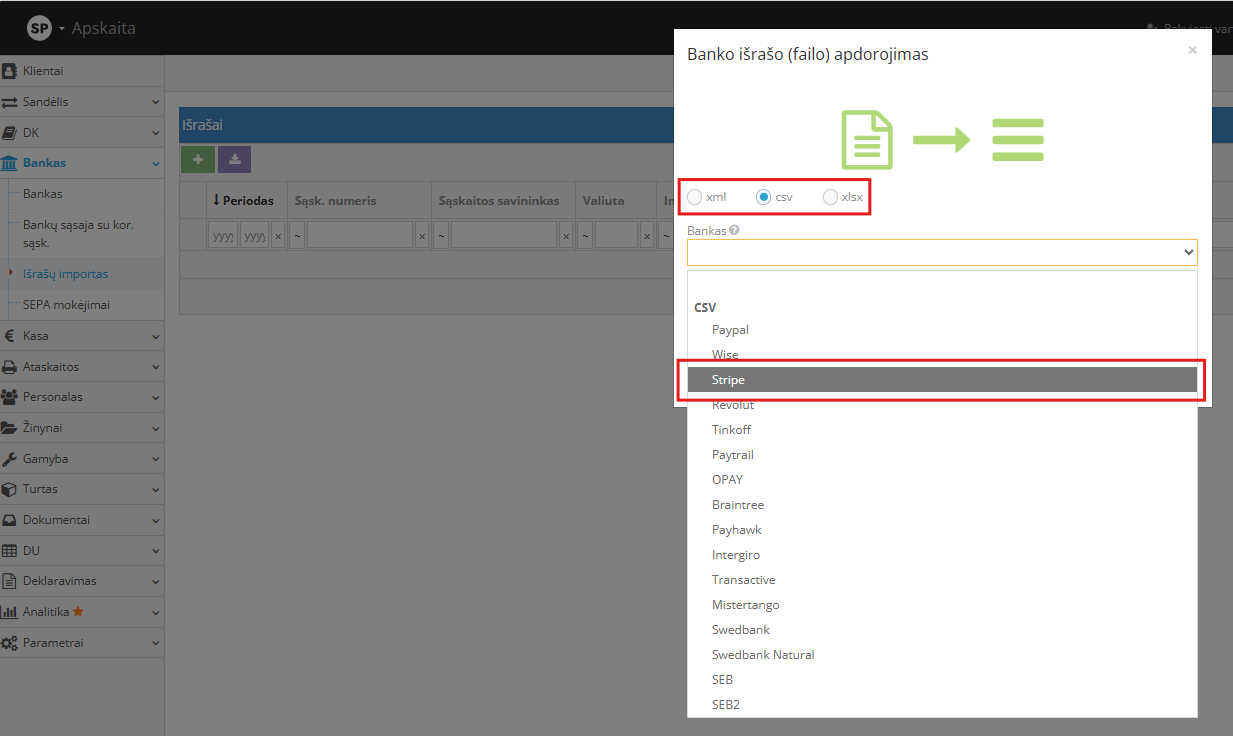Viewport: 1233px width, 736px height.
Task: Open the Bankas dropdown in the dialog
Action: tap(941, 252)
